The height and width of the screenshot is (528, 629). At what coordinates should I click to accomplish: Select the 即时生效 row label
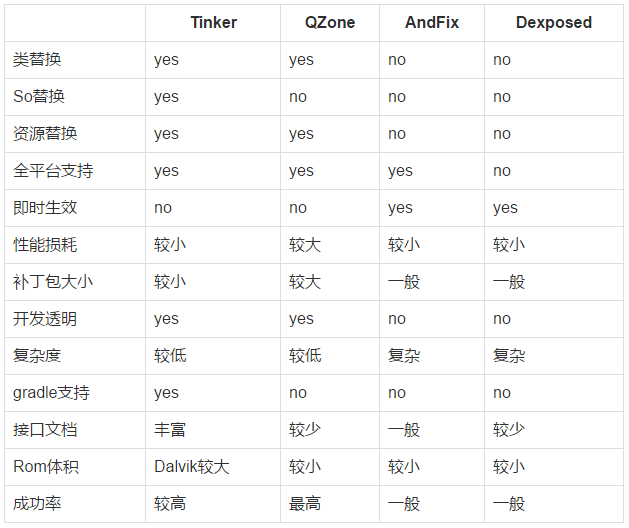click(45, 207)
